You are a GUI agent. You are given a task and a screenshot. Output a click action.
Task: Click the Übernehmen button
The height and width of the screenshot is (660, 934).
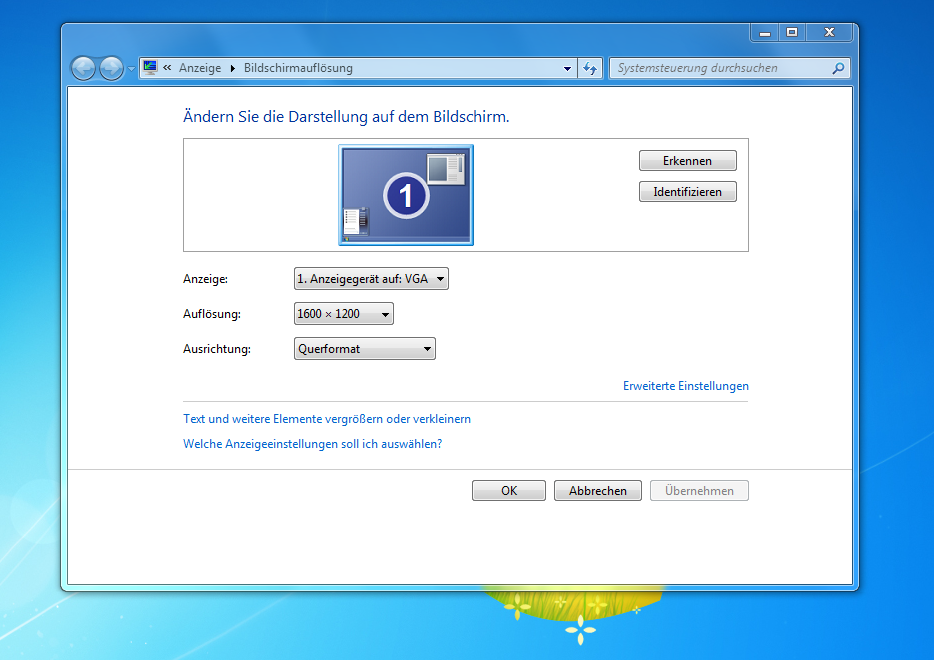[x=699, y=491]
